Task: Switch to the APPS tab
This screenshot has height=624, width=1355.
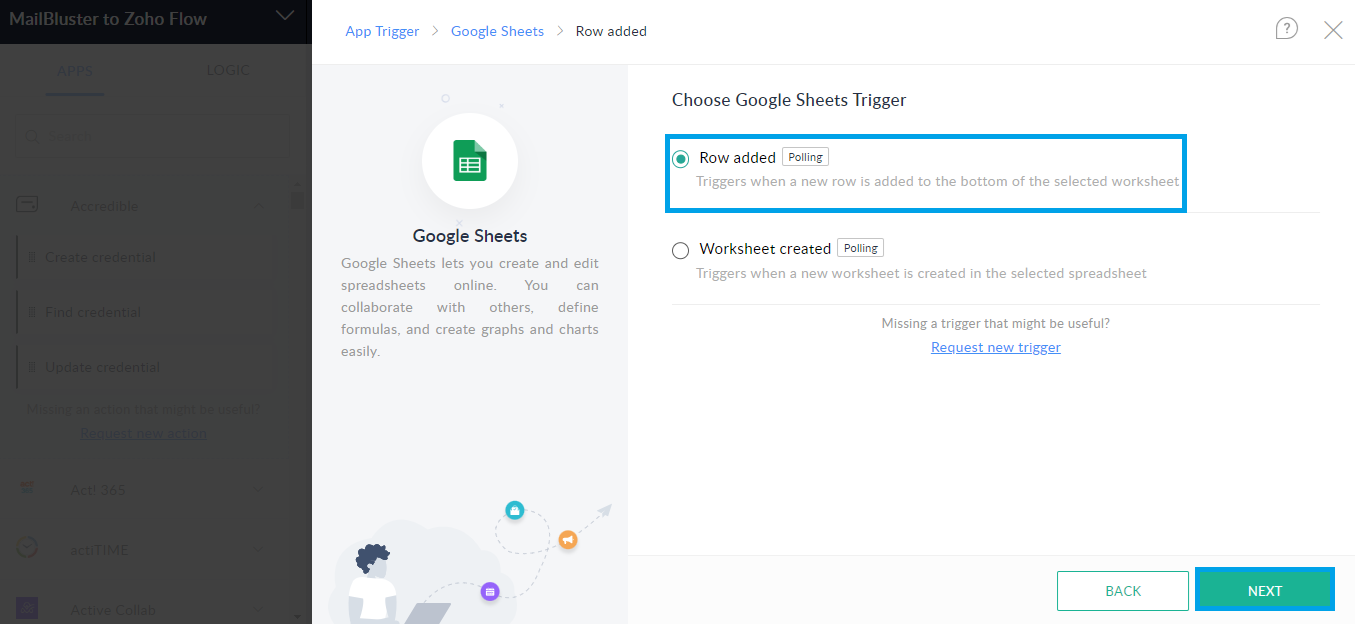Action: (74, 69)
